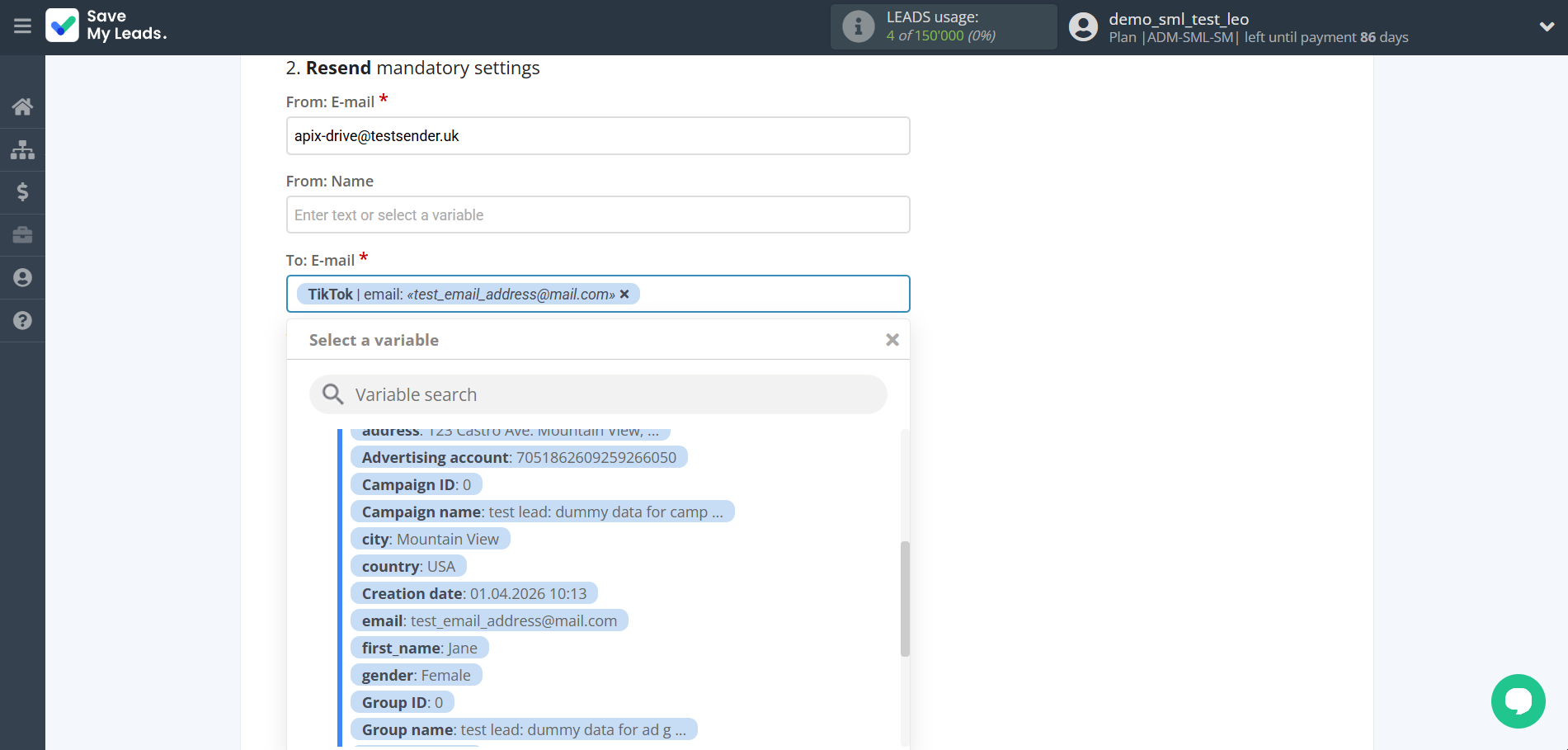Open the green live chat widget
1568x750 pixels.
pos(1518,700)
